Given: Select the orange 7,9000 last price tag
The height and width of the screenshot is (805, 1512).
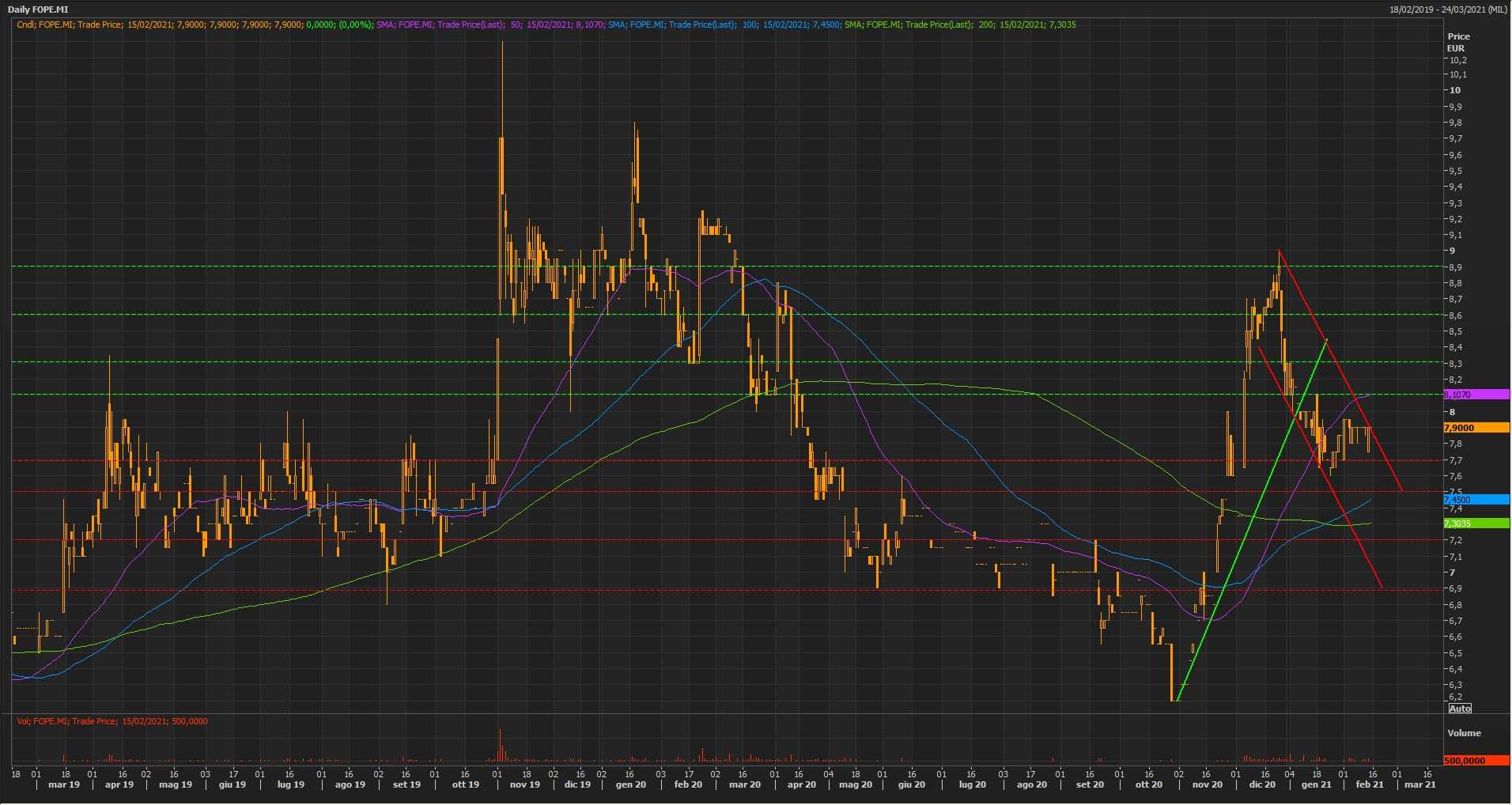Looking at the screenshot, I should pos(1476,428).
